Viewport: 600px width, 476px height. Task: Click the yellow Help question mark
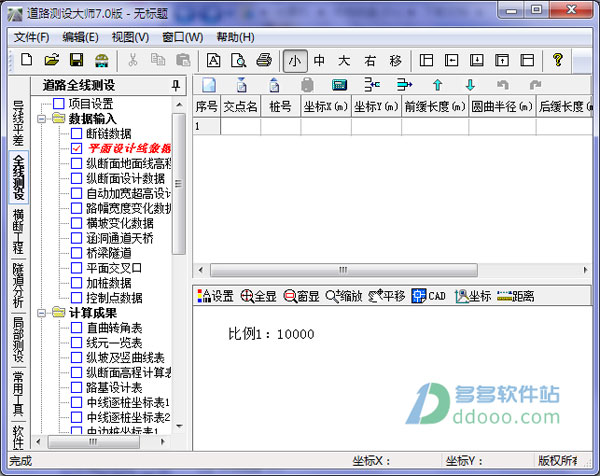point(558,60)
